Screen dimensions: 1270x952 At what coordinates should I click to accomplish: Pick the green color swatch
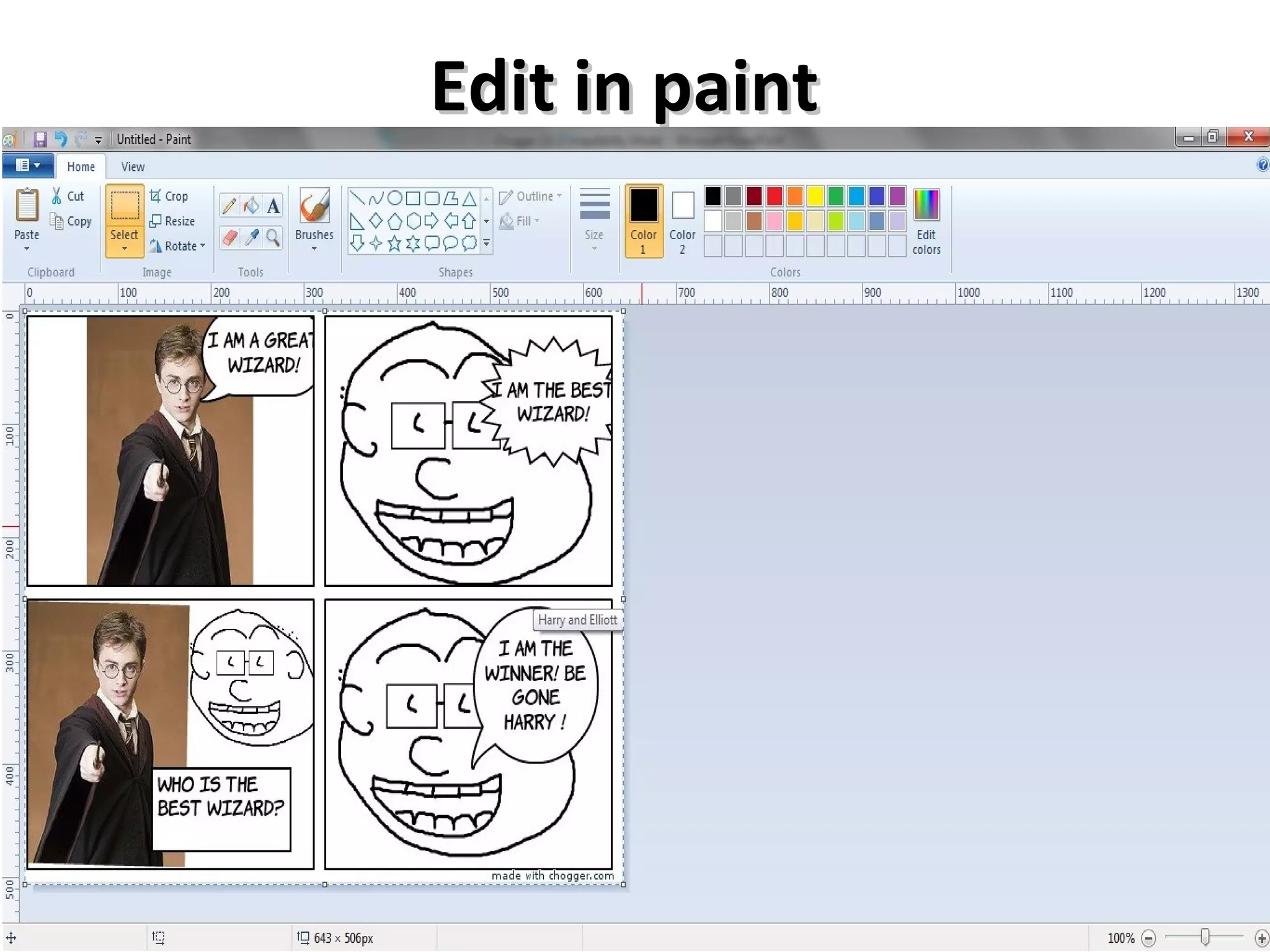[836, 196]
